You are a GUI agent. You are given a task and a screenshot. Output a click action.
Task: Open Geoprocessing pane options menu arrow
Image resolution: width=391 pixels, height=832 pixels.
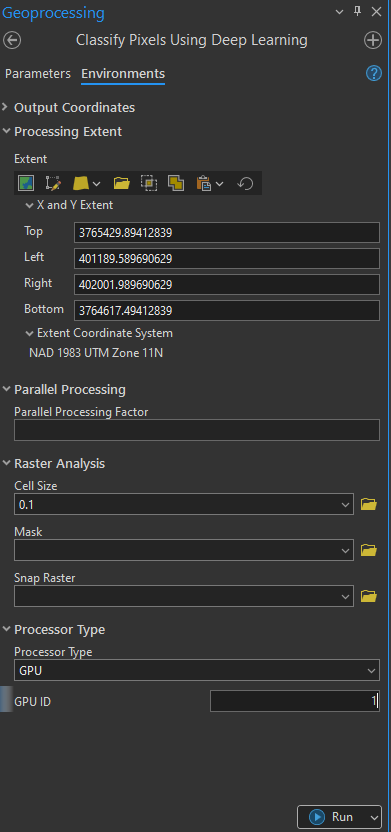(x=340, y=12)
